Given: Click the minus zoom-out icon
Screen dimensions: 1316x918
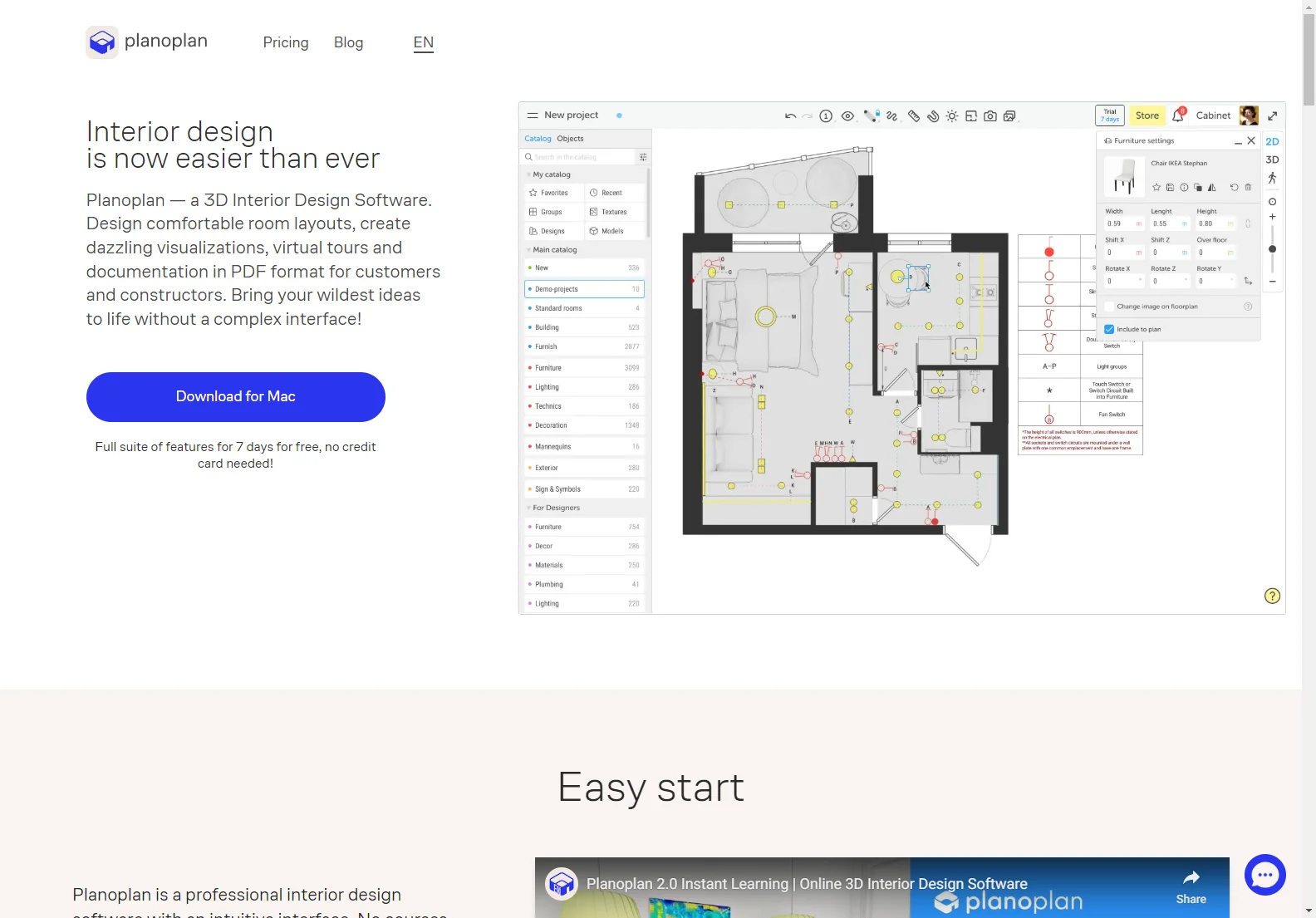Looking at the screenshot, I should [x=1272, y=282].
